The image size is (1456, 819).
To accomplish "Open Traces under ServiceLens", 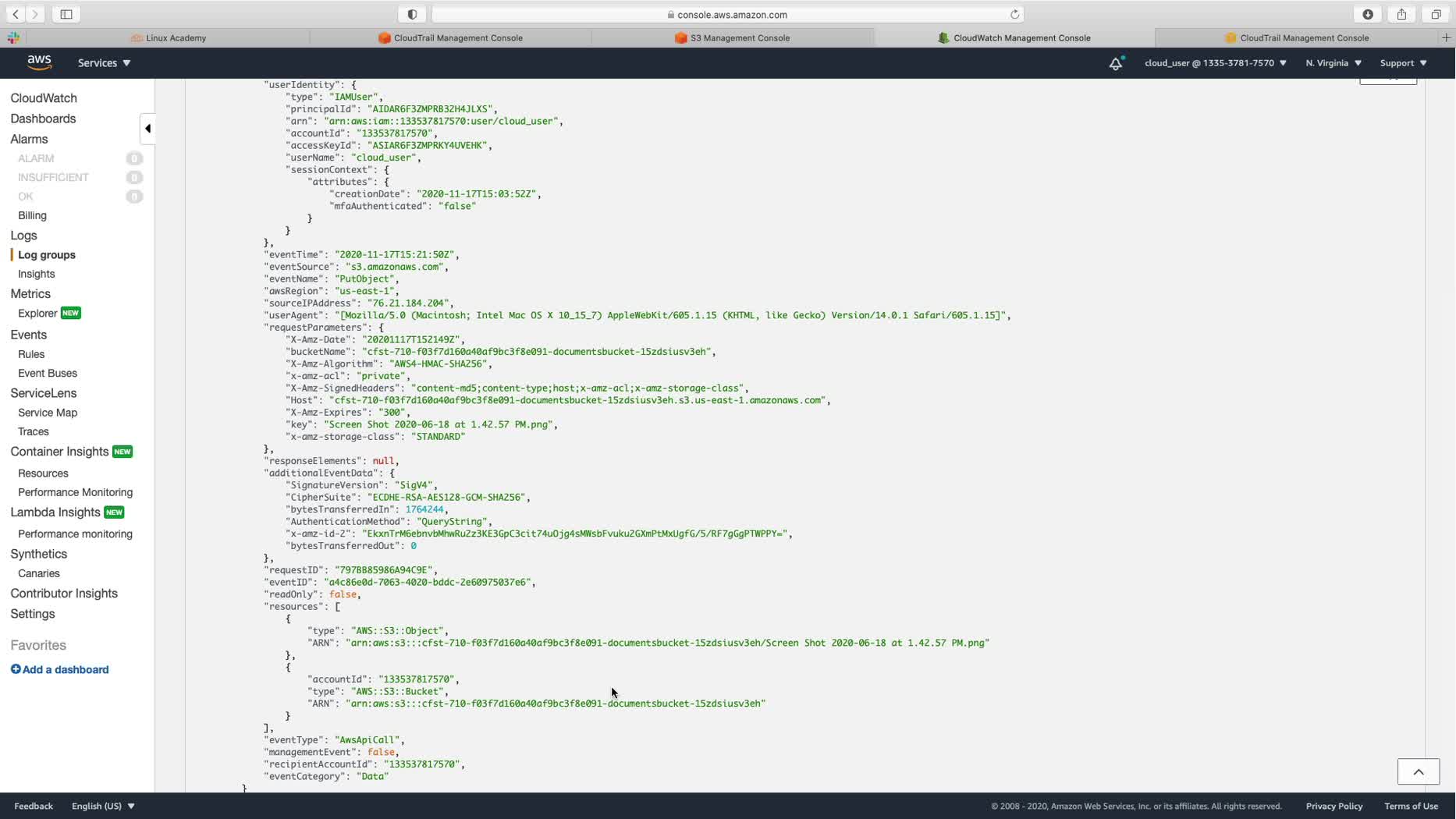I will coord(34,431).
